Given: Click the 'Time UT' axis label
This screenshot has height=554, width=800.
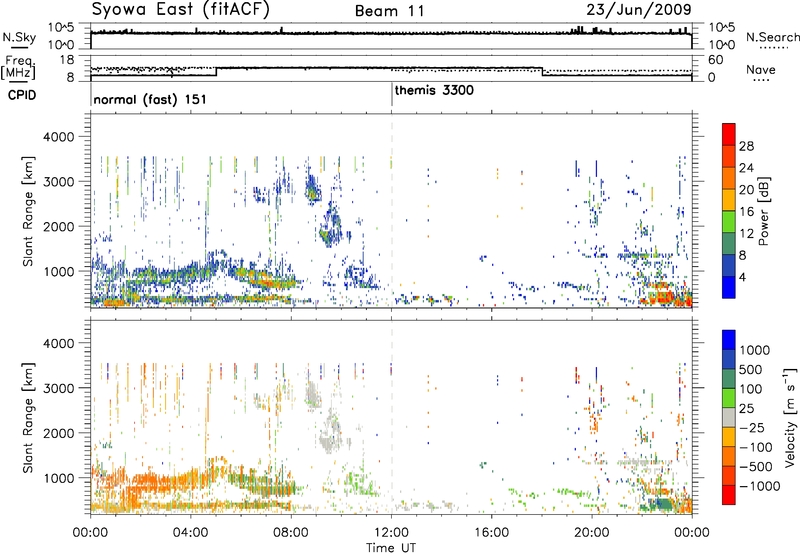Looking at the screenshot, I should [x=391, y=547].
